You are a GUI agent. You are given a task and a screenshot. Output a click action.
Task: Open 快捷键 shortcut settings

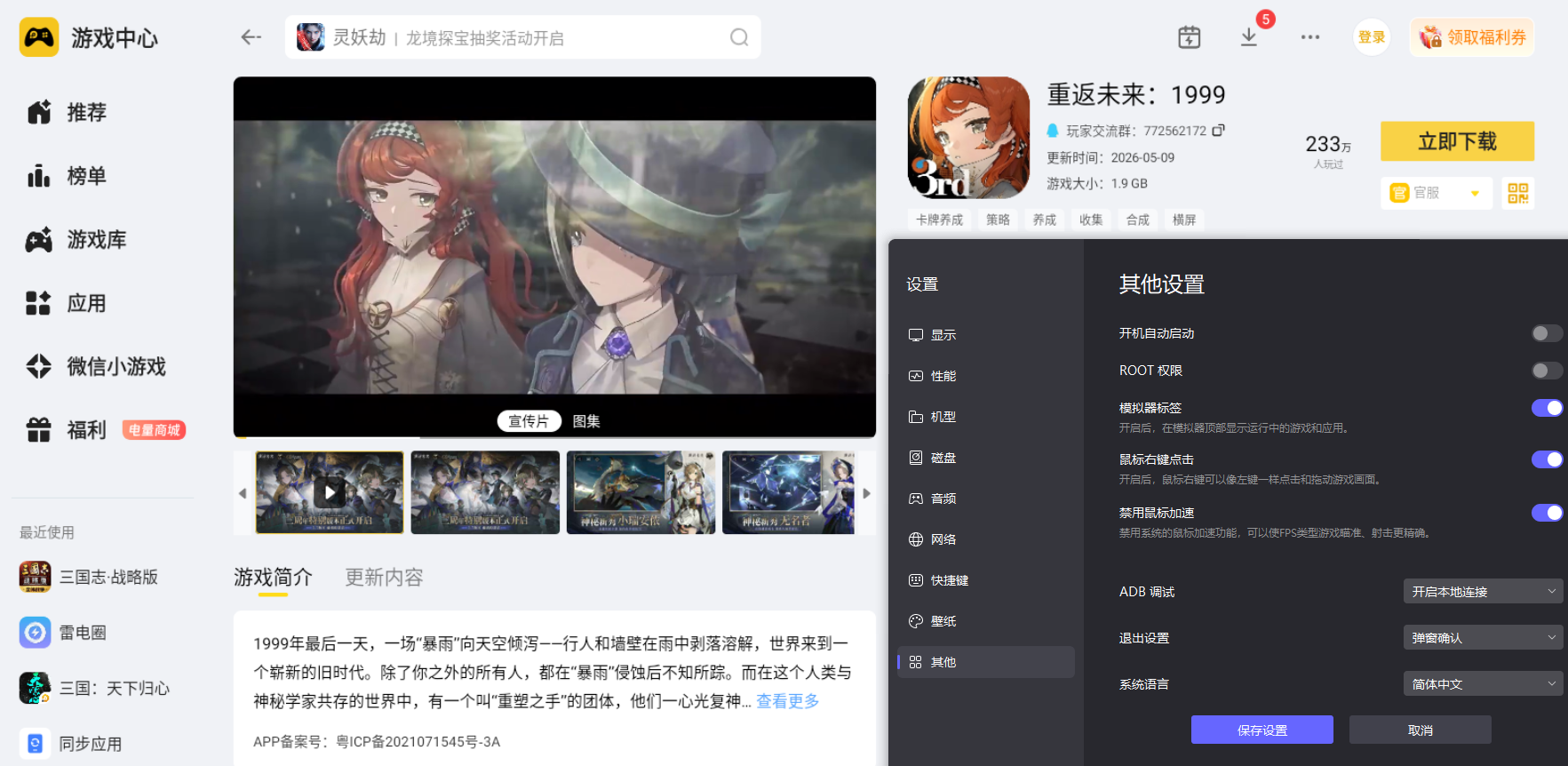tap(986, 580)
